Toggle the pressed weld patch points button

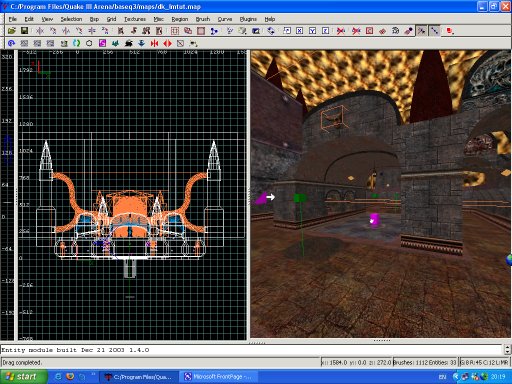tap(422, 31)
